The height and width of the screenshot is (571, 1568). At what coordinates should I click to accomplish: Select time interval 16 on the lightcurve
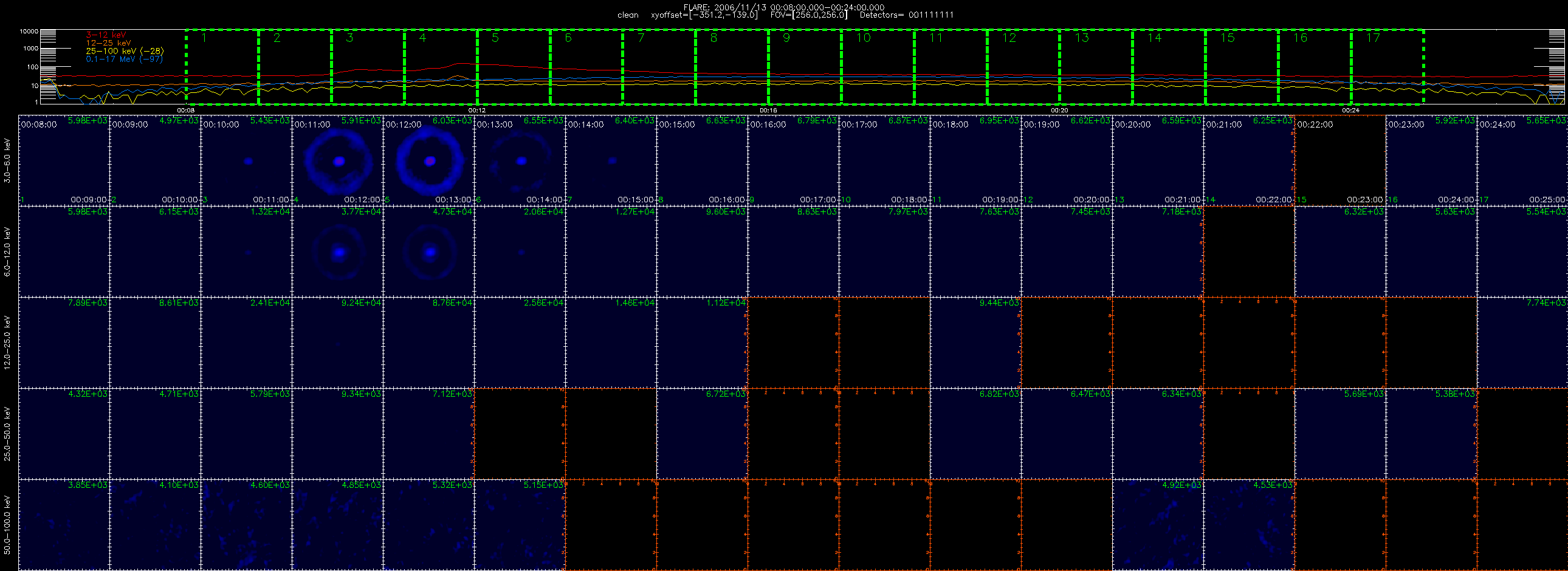coord(1315,66)
